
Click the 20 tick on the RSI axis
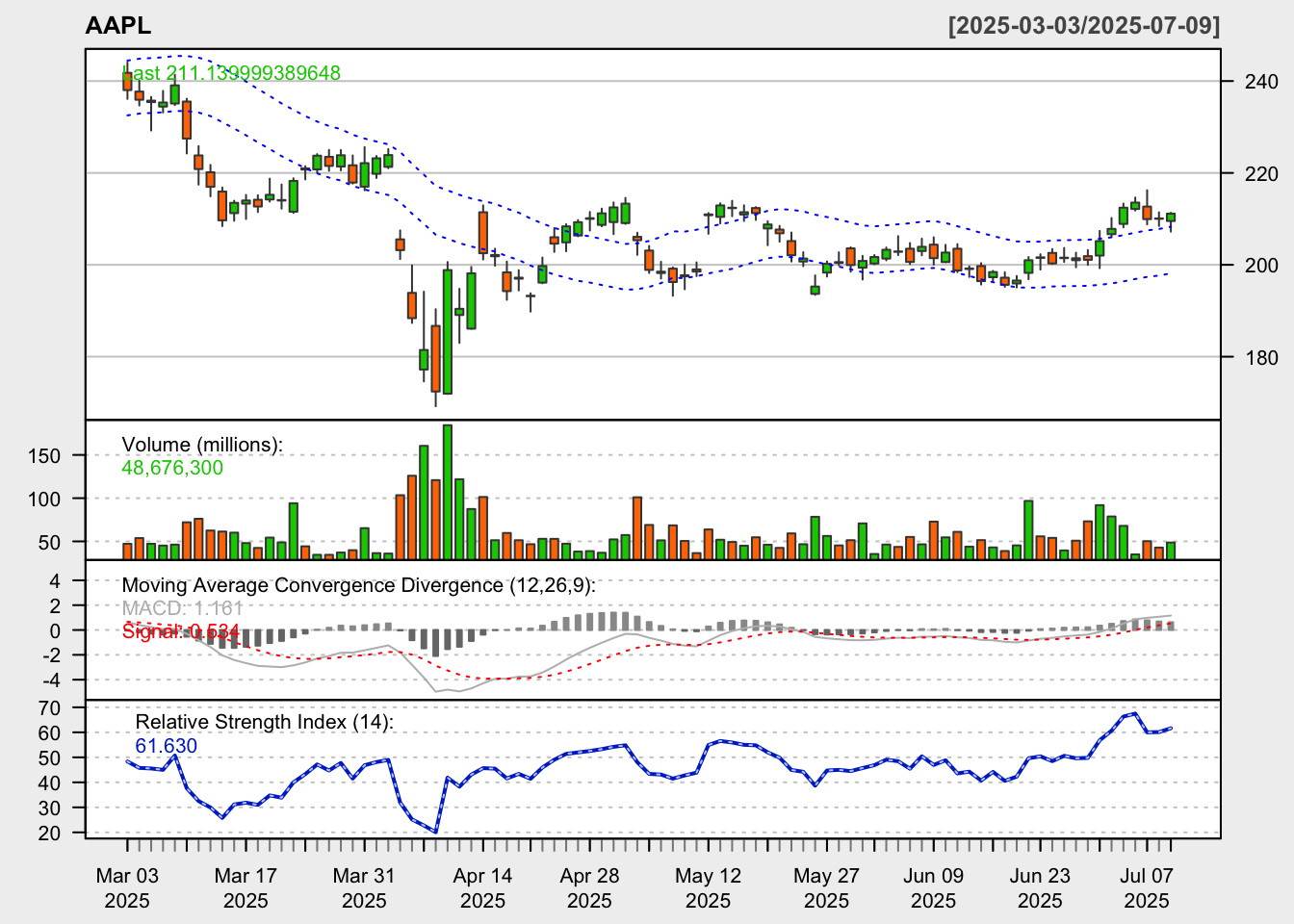coord(50,834)
